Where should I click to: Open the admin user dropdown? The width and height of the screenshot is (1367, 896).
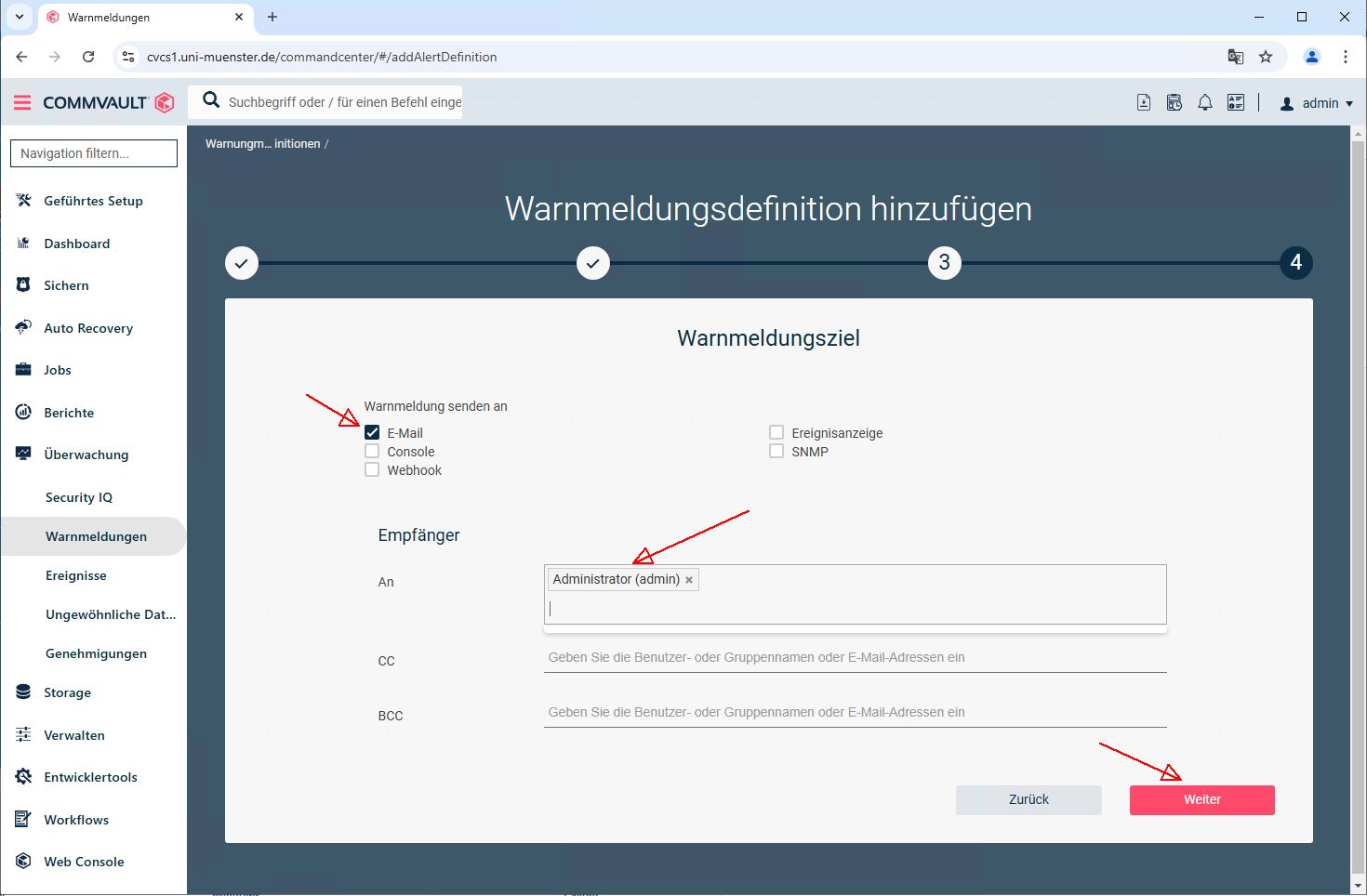click(1317, 103)
